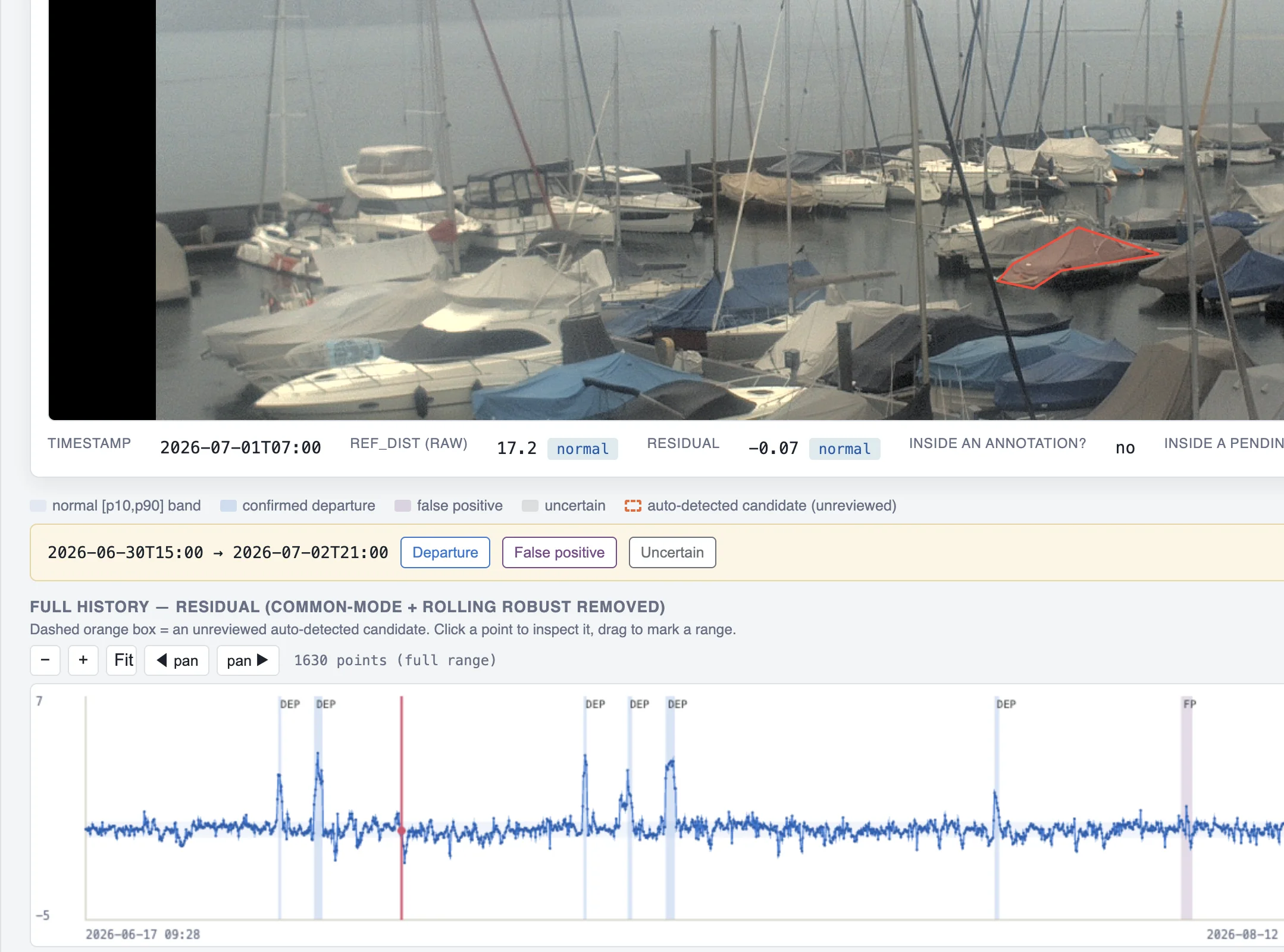The image size is (1284, 952).
Task: Pan the chart left
Action: point(177,660)
